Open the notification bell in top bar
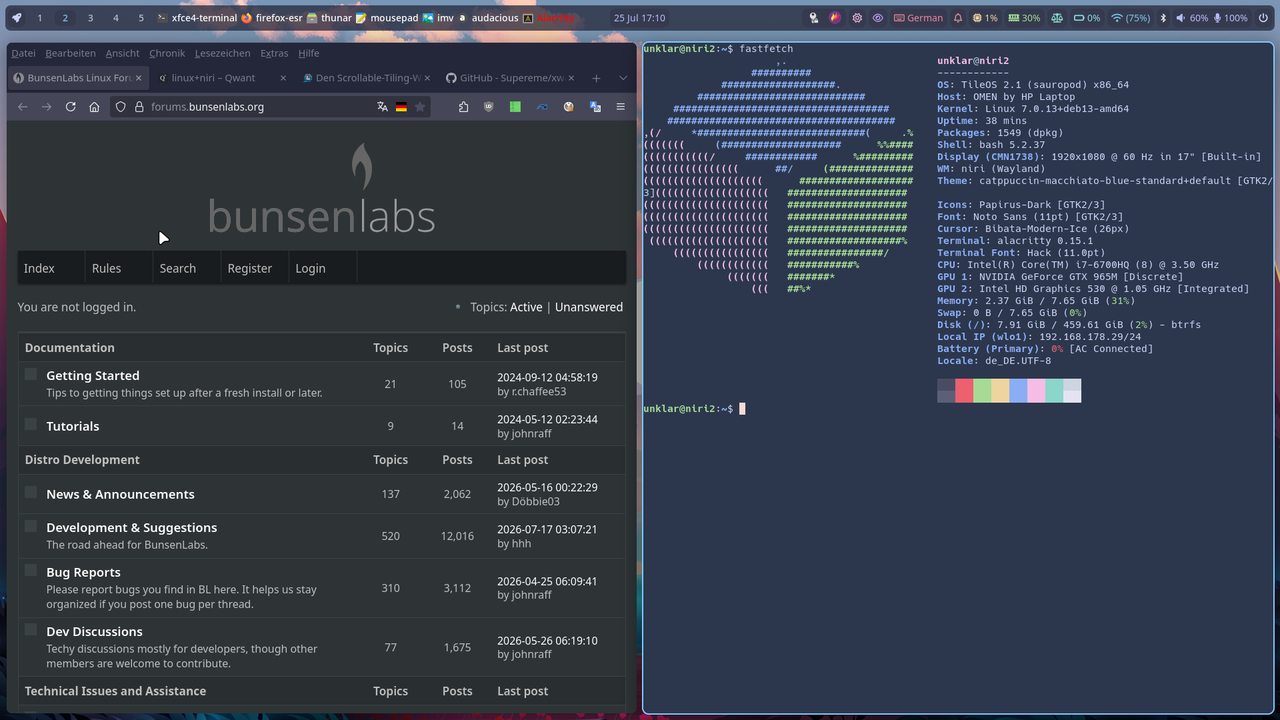This screenshot has height=720, width=1280. click(x=958, y=18)
